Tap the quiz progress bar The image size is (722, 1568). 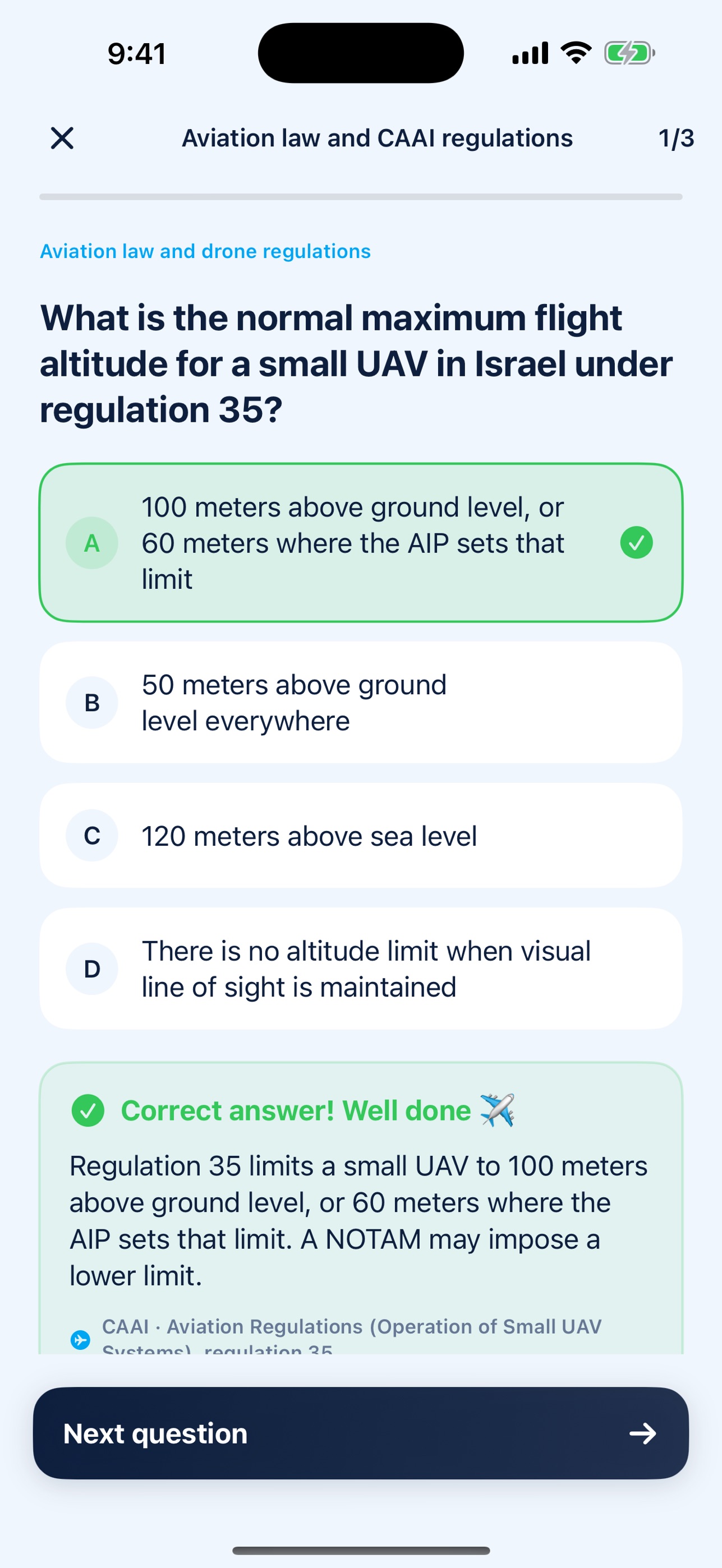point(361,197)
